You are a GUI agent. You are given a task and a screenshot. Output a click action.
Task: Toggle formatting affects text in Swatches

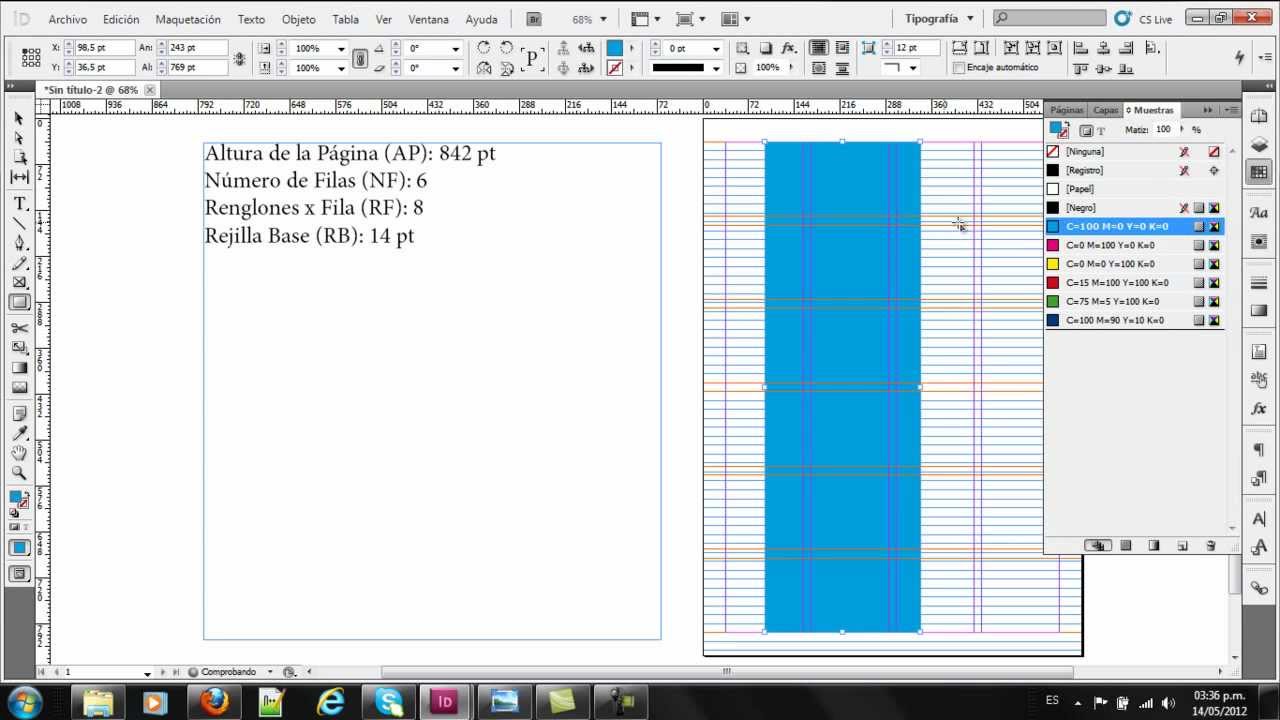pyautogui.click(x=1101, y=131)
